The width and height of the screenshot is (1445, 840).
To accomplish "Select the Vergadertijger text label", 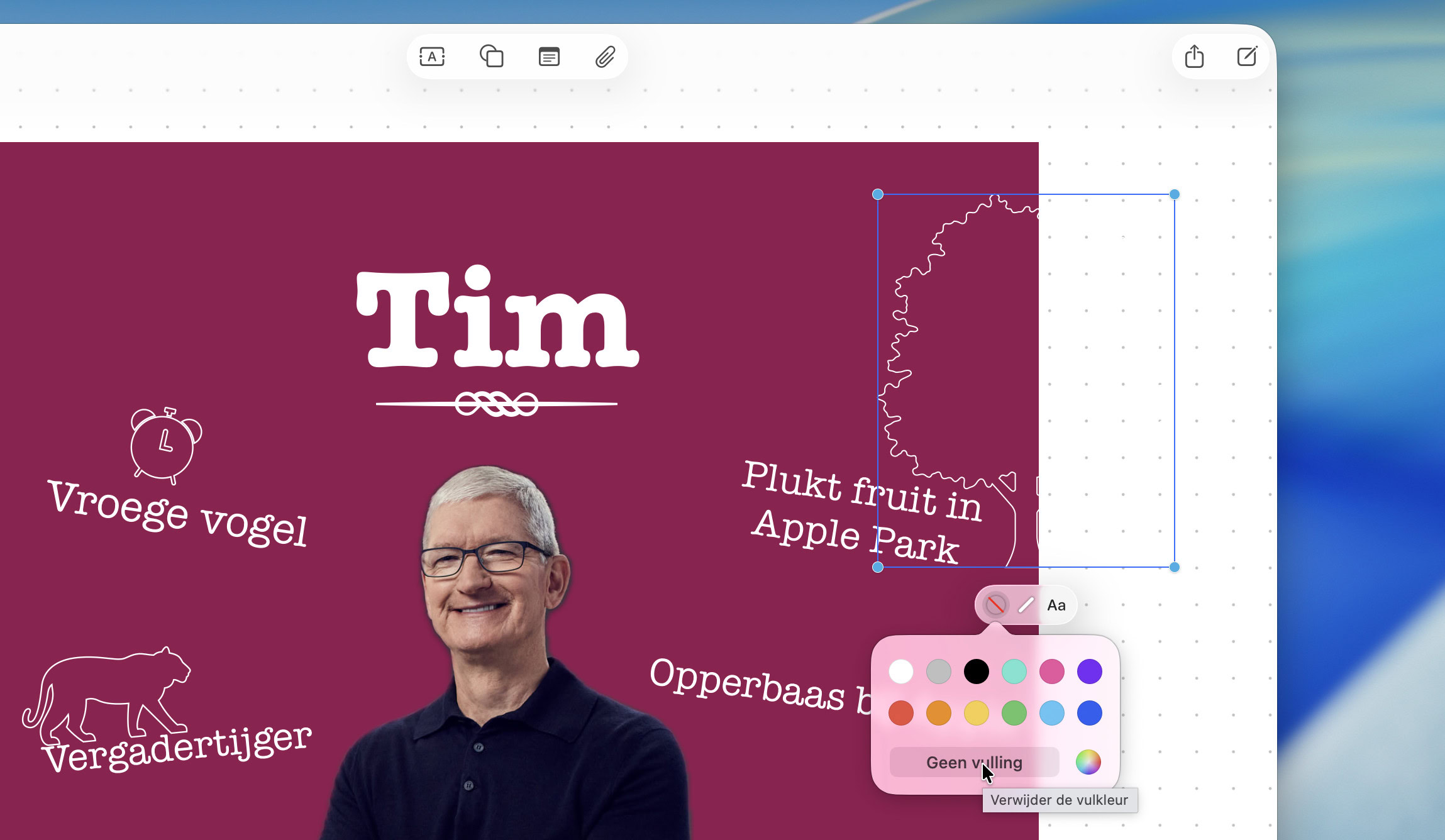I will click(178, 748).
